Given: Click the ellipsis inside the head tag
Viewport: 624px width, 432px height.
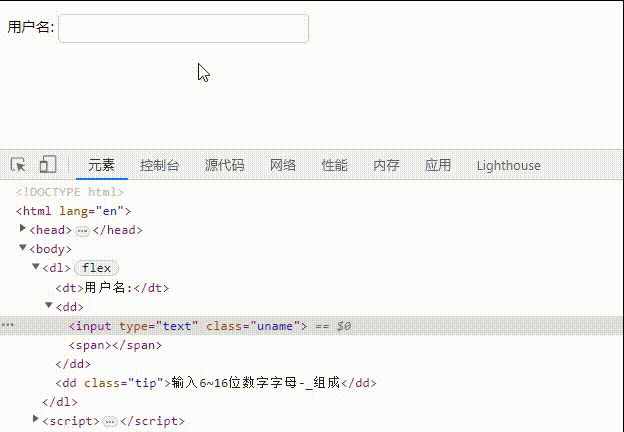Looking at the screenshot, I should pos(82,231).
